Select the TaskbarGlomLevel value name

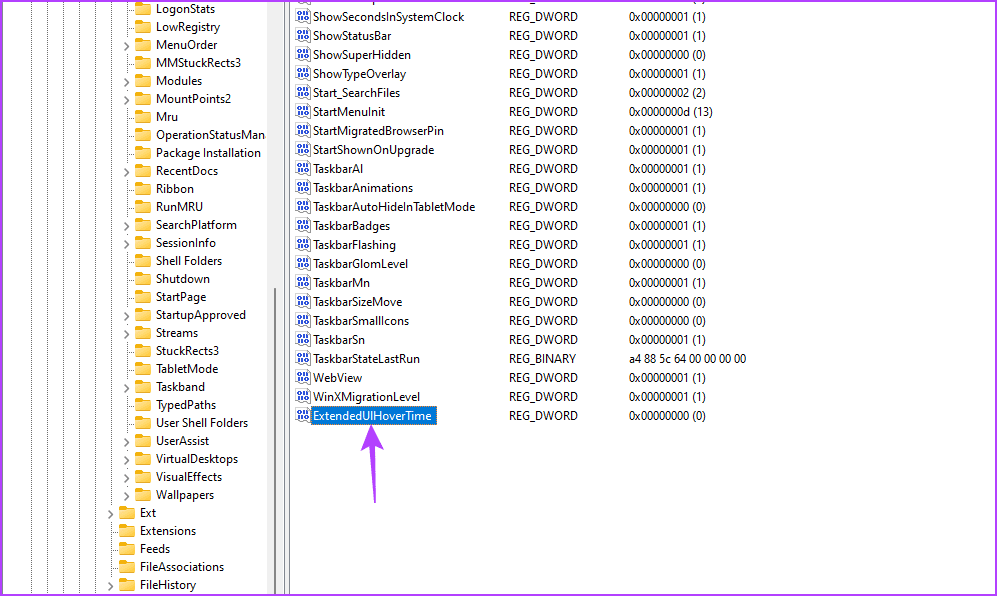coord(360,264)
